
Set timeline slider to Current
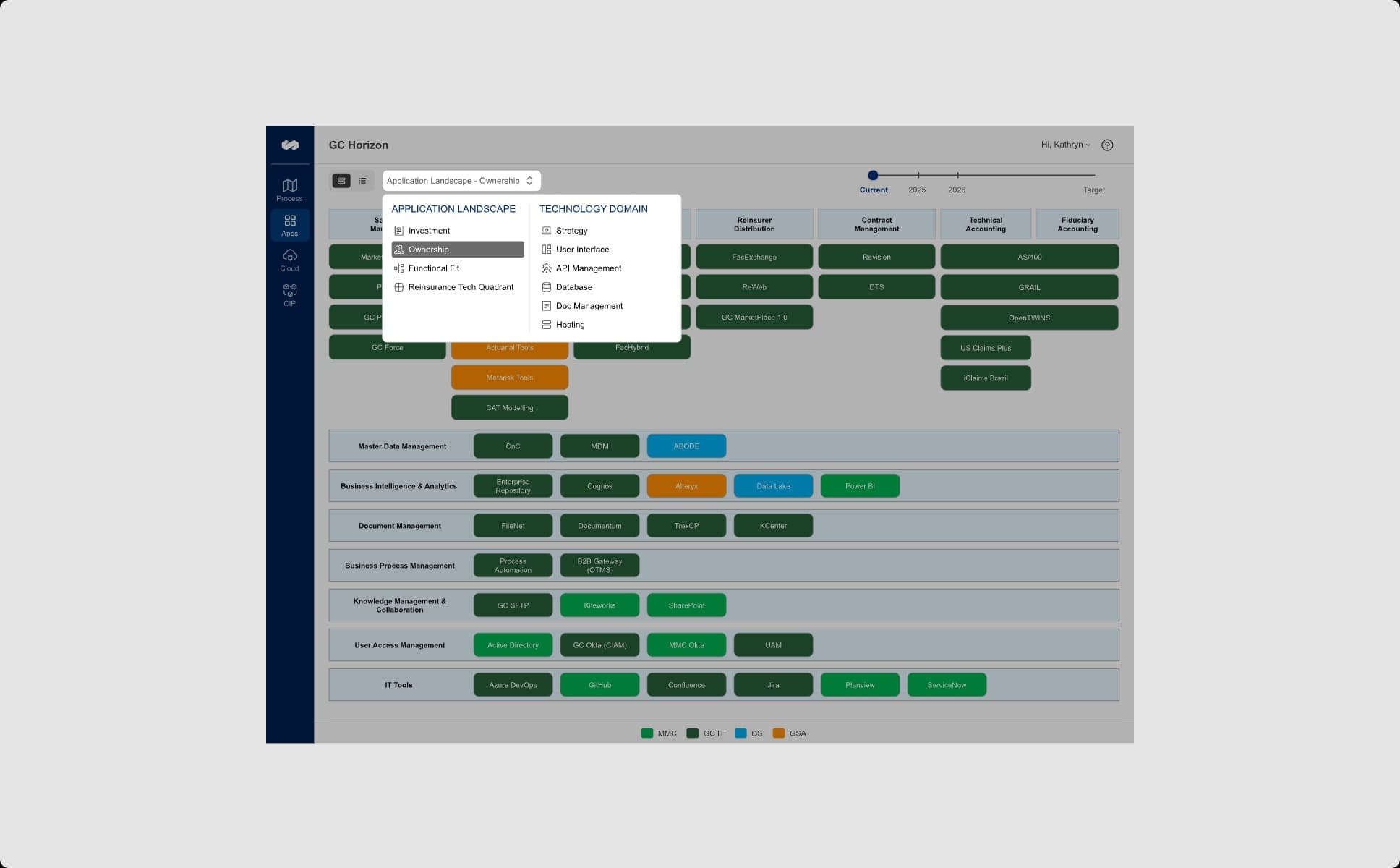tap(873, 175)
